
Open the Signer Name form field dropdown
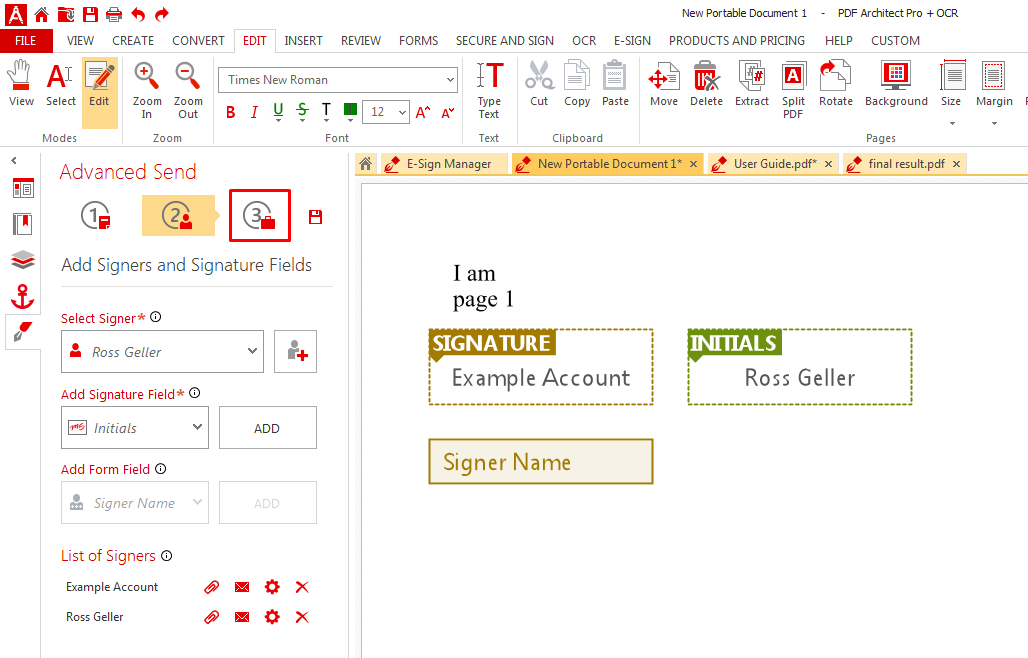[135, 503]
